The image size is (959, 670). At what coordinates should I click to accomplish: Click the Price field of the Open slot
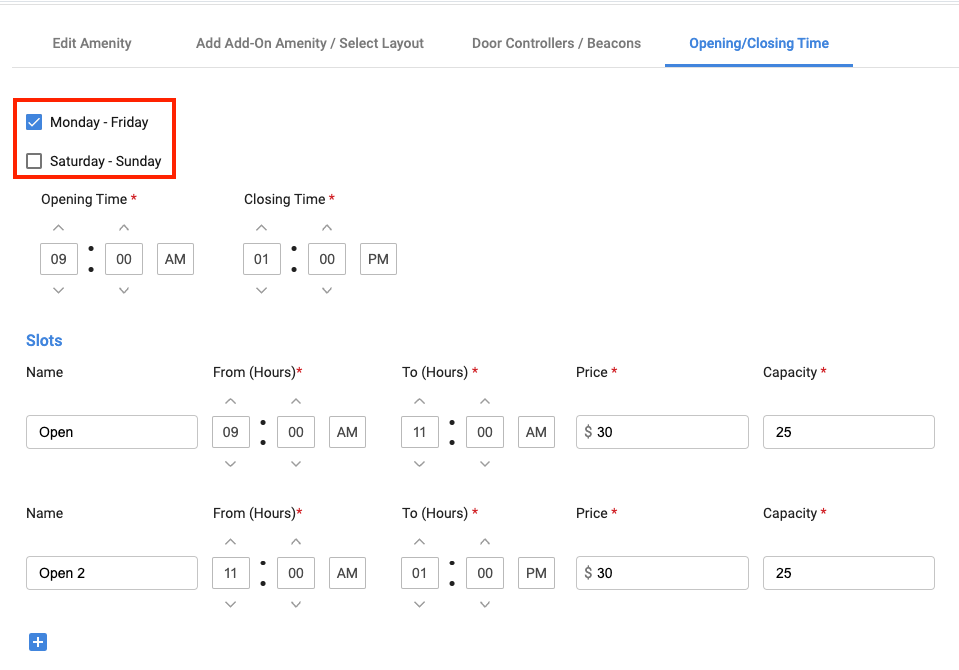click(662, 432)
